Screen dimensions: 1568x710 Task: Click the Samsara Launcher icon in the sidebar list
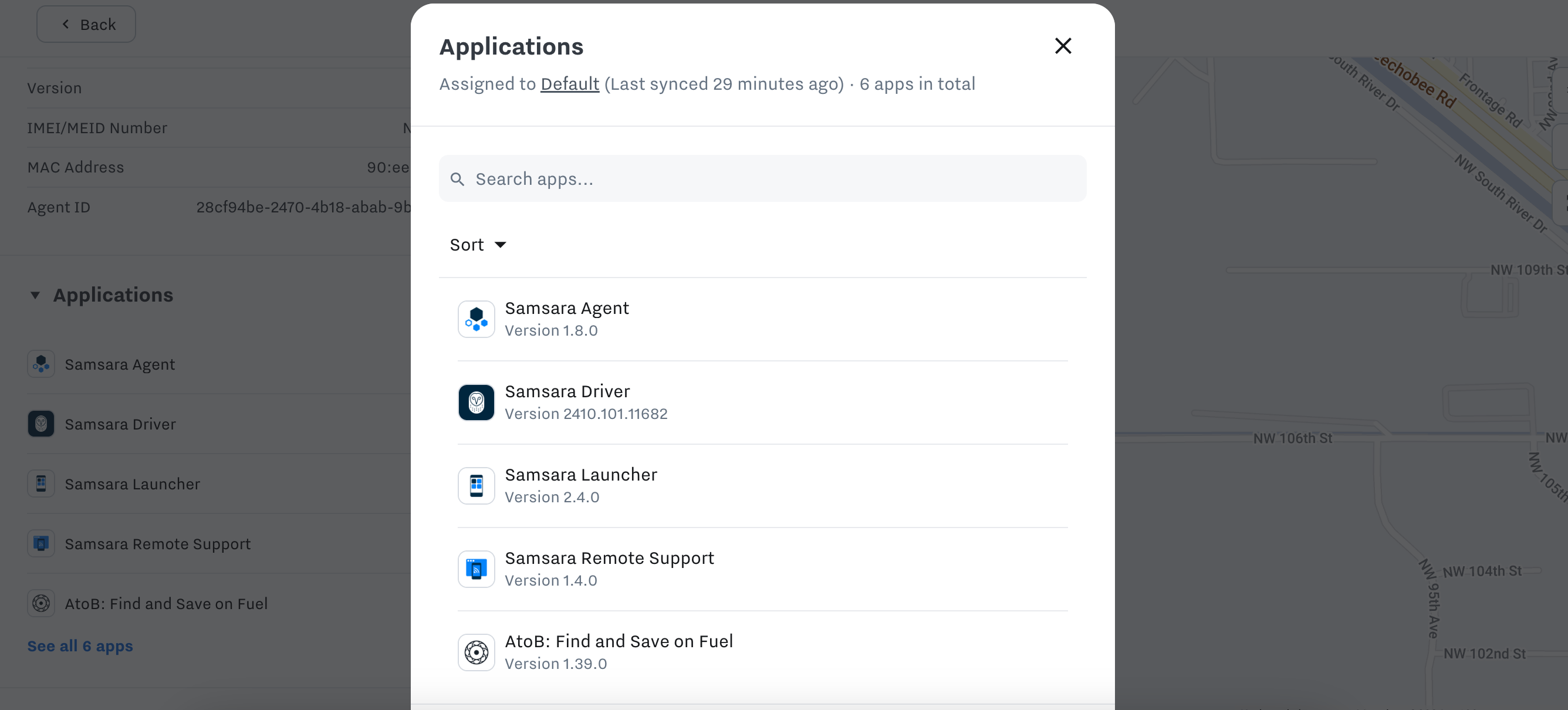[x=40, y=484]
